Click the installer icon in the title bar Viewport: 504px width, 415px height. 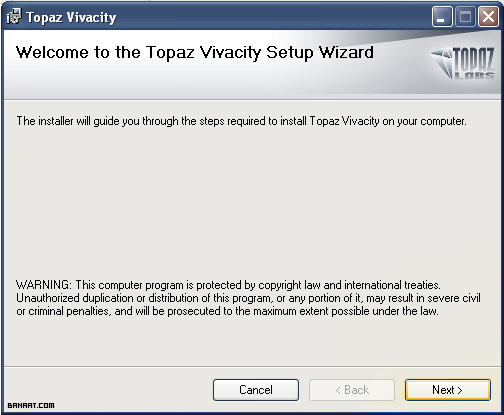click(14, 17)
